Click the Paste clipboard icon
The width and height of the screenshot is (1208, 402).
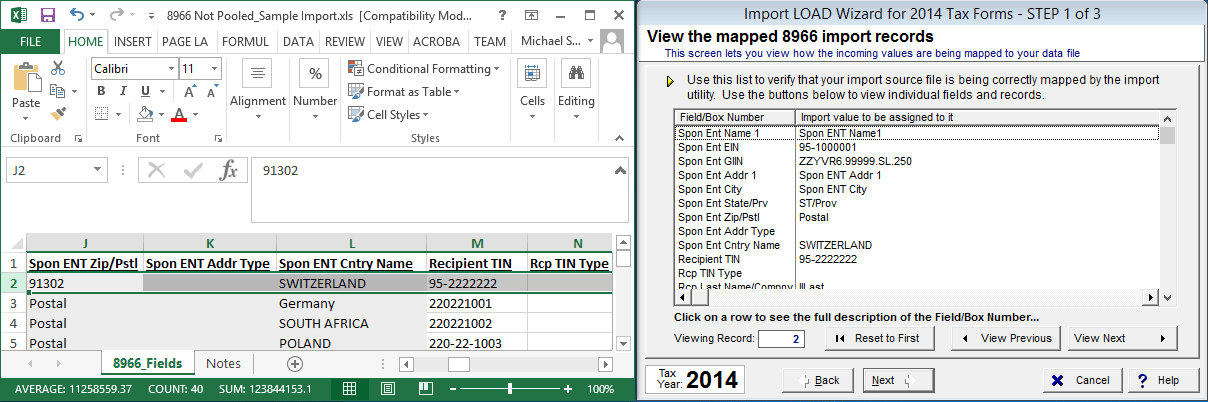[x=26, y=78]
